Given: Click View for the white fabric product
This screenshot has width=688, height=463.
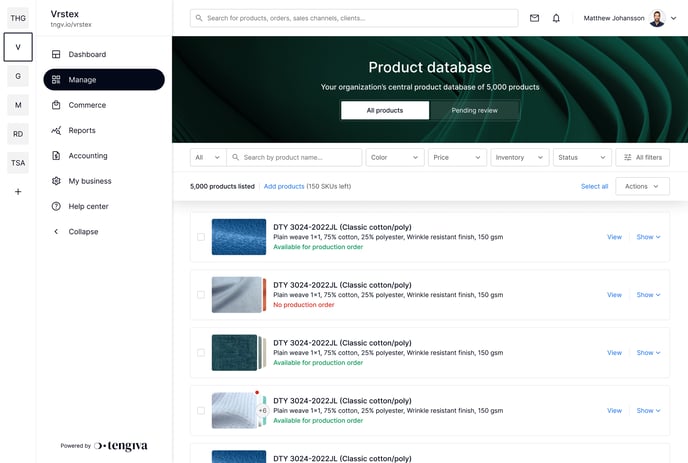Looking at the screenshot, I should pyautogui.click(x=614, y=411).
